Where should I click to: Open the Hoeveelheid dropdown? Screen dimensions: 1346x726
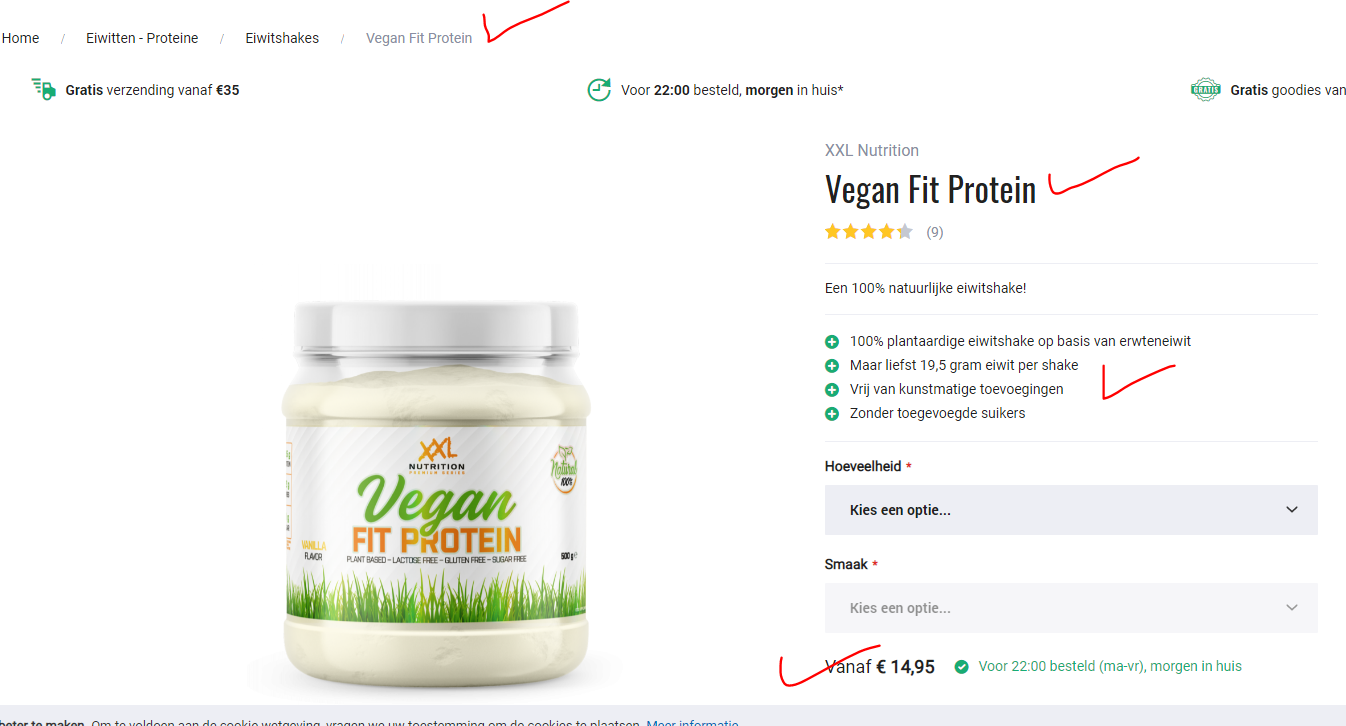[1071, 510]
